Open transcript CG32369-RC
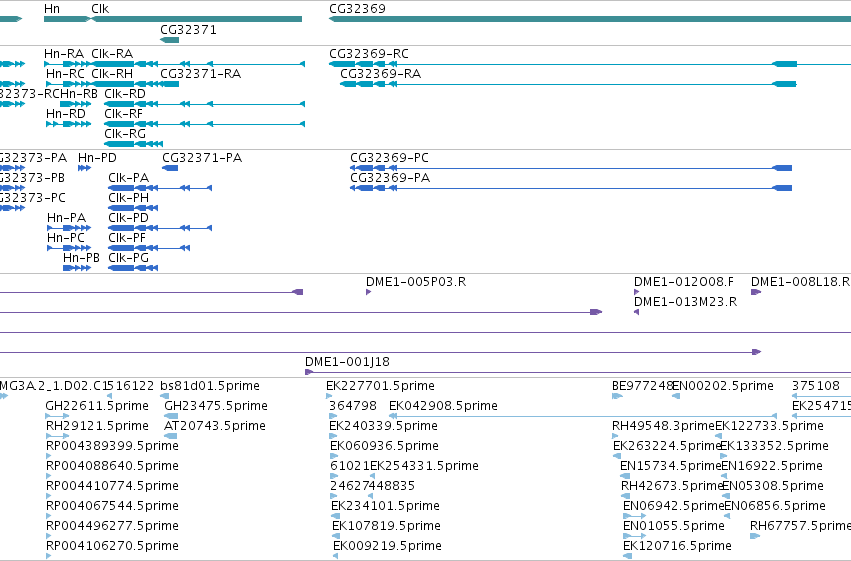Image resolution: width=851 pixels, height=561 pixels. 369,54
